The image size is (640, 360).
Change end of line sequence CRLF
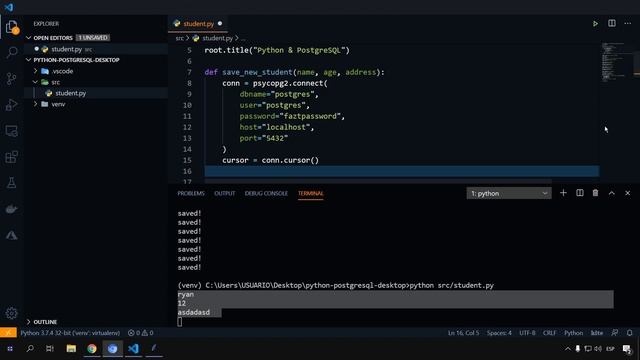[x=549, y=333]
